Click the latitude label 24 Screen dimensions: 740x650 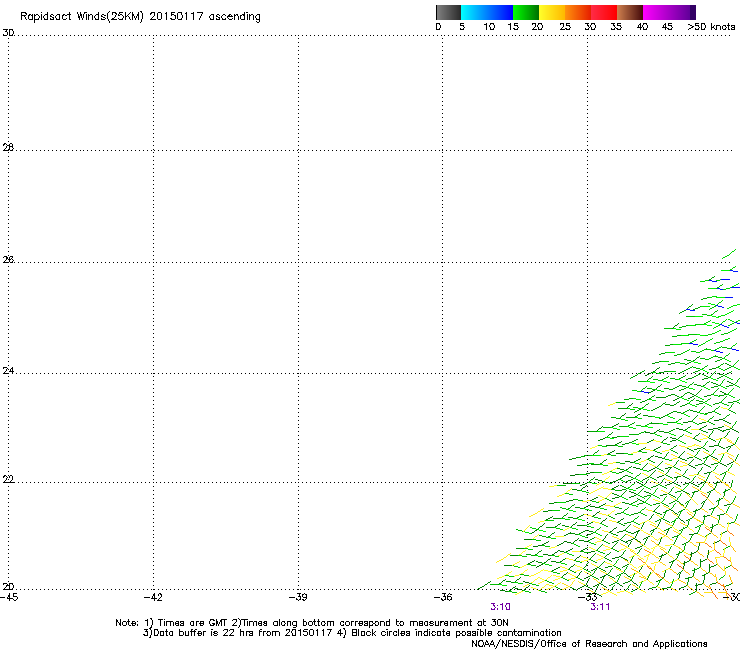(x=8, y=371)
